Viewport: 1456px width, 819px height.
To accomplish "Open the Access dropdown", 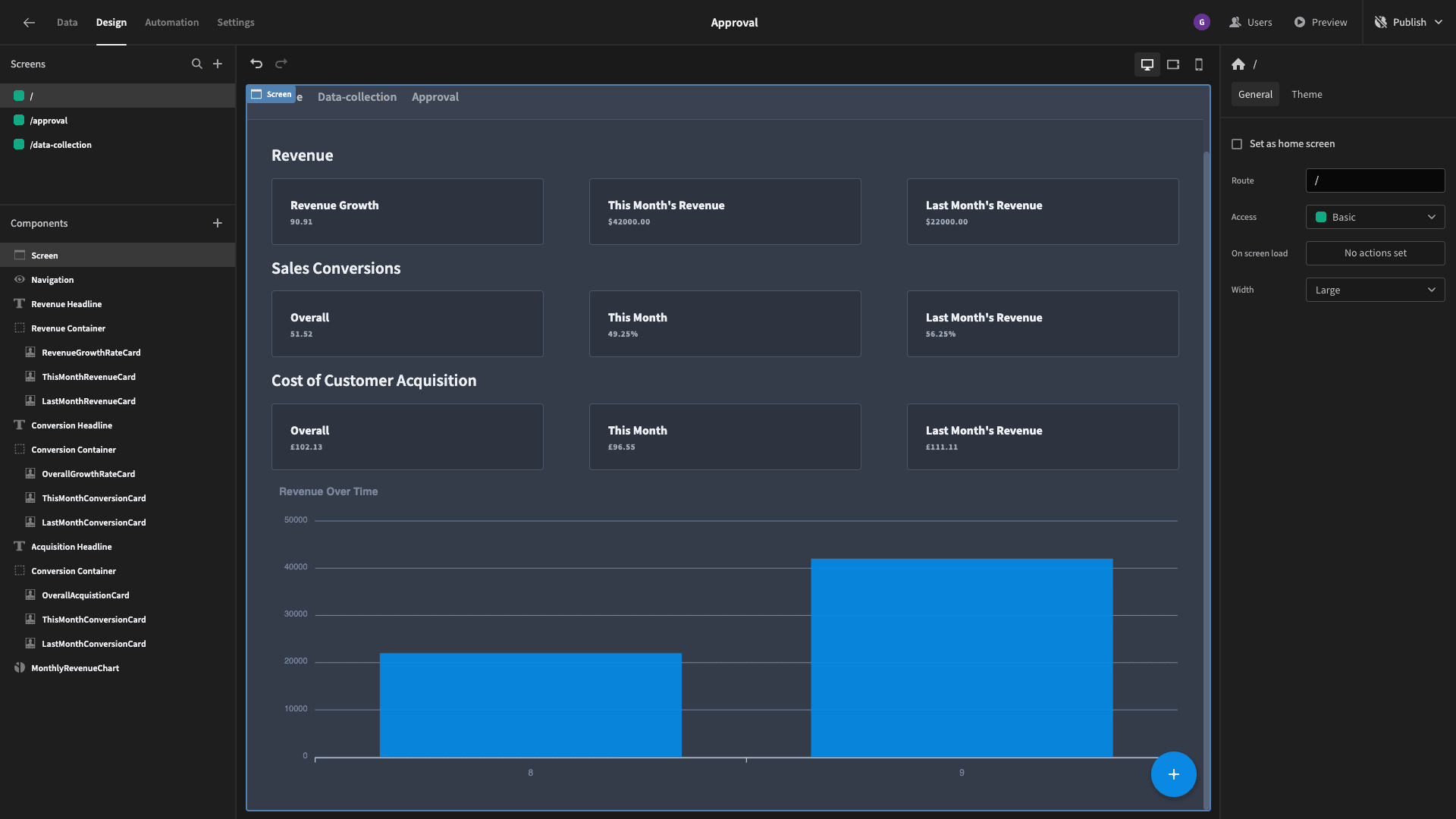I will (1375, 217).
